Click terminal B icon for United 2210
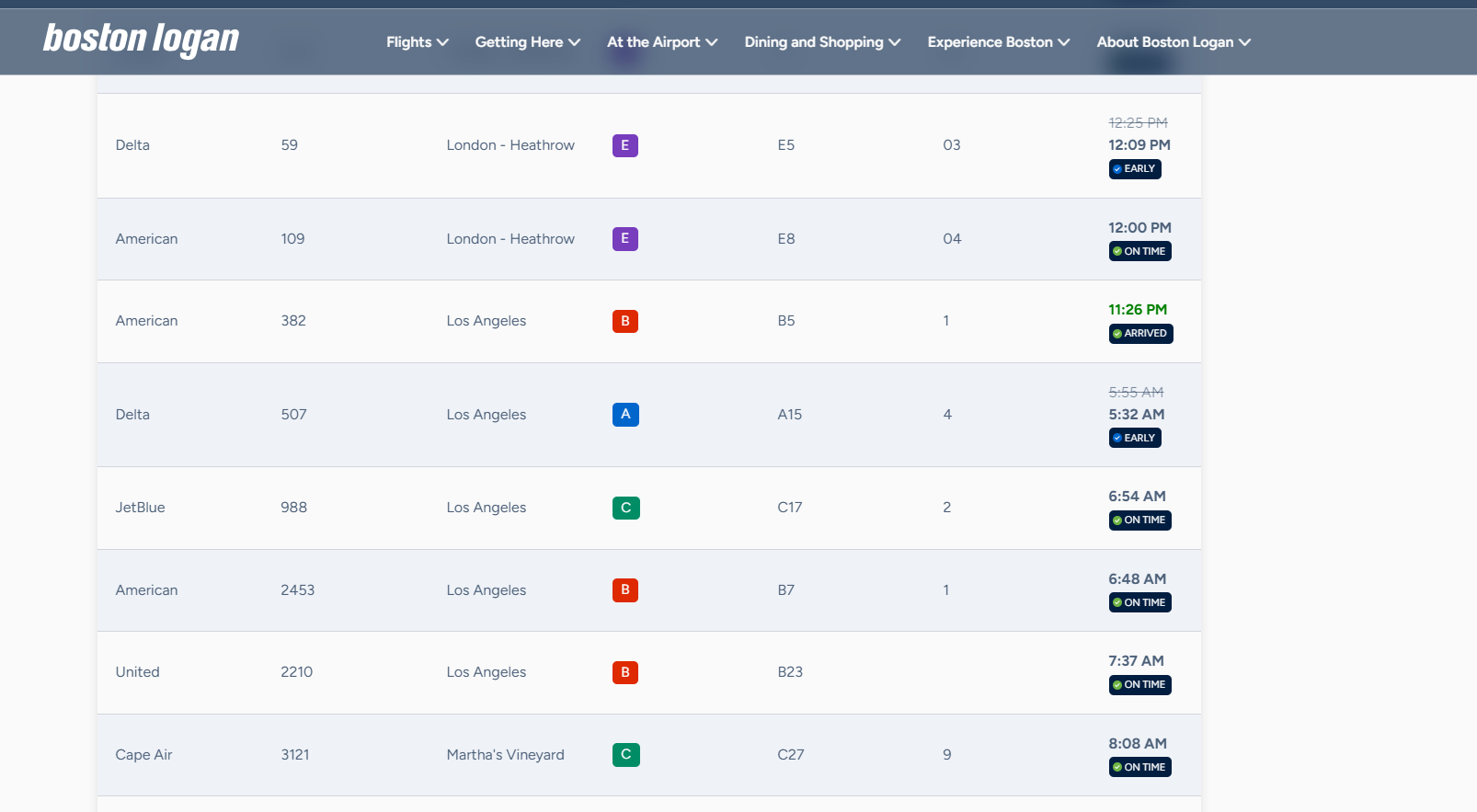Viewport: 1477px width, 812px height. tap(625, 672)
